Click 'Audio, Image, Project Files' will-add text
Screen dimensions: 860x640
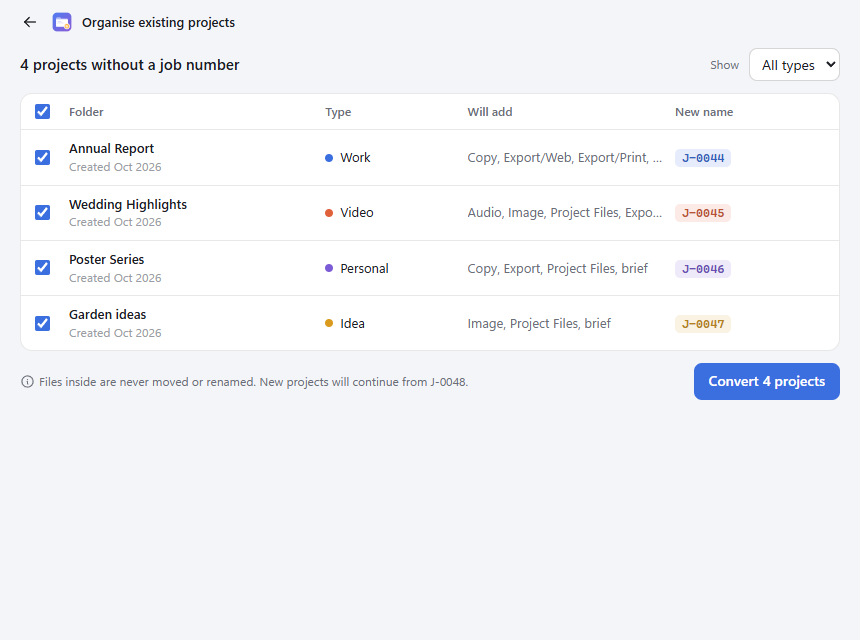[x=564, y=213]
